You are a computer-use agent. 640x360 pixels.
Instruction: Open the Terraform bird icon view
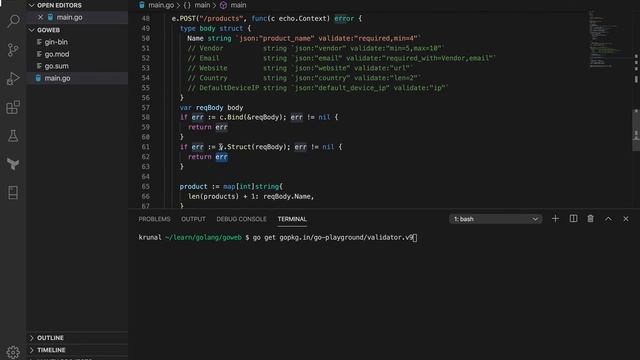[x=13, y=164]
